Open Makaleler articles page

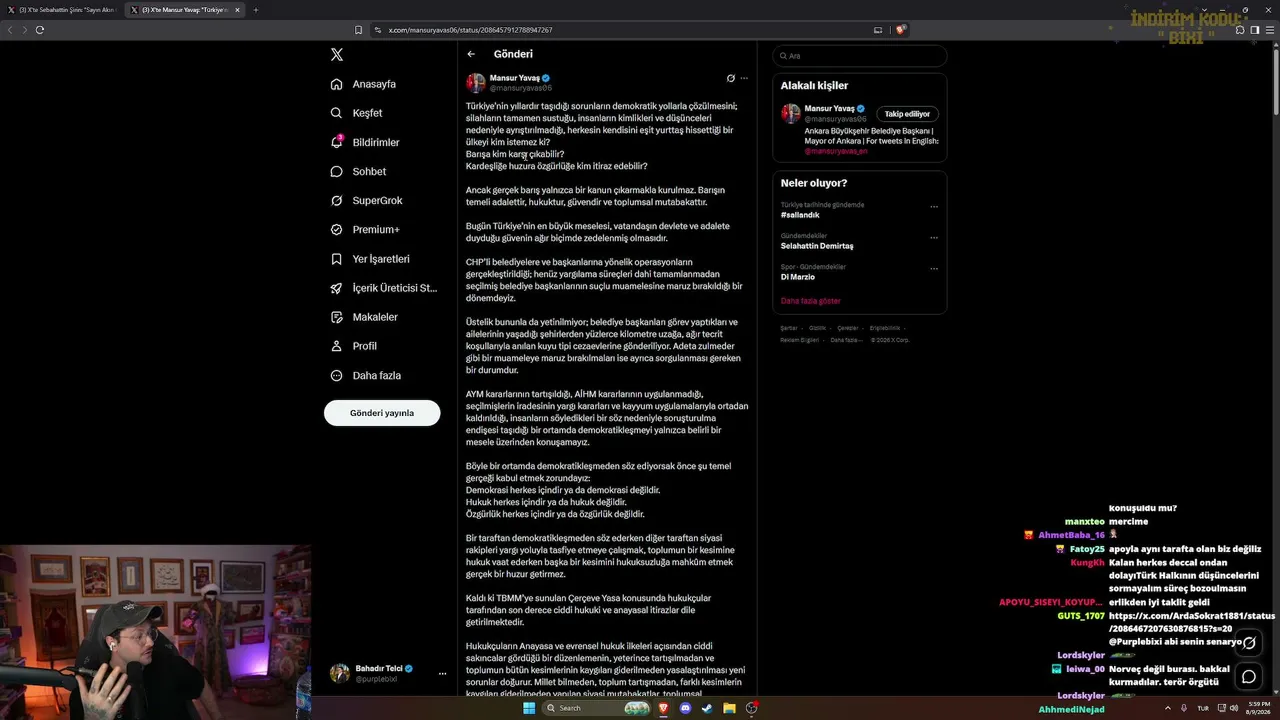364,317
